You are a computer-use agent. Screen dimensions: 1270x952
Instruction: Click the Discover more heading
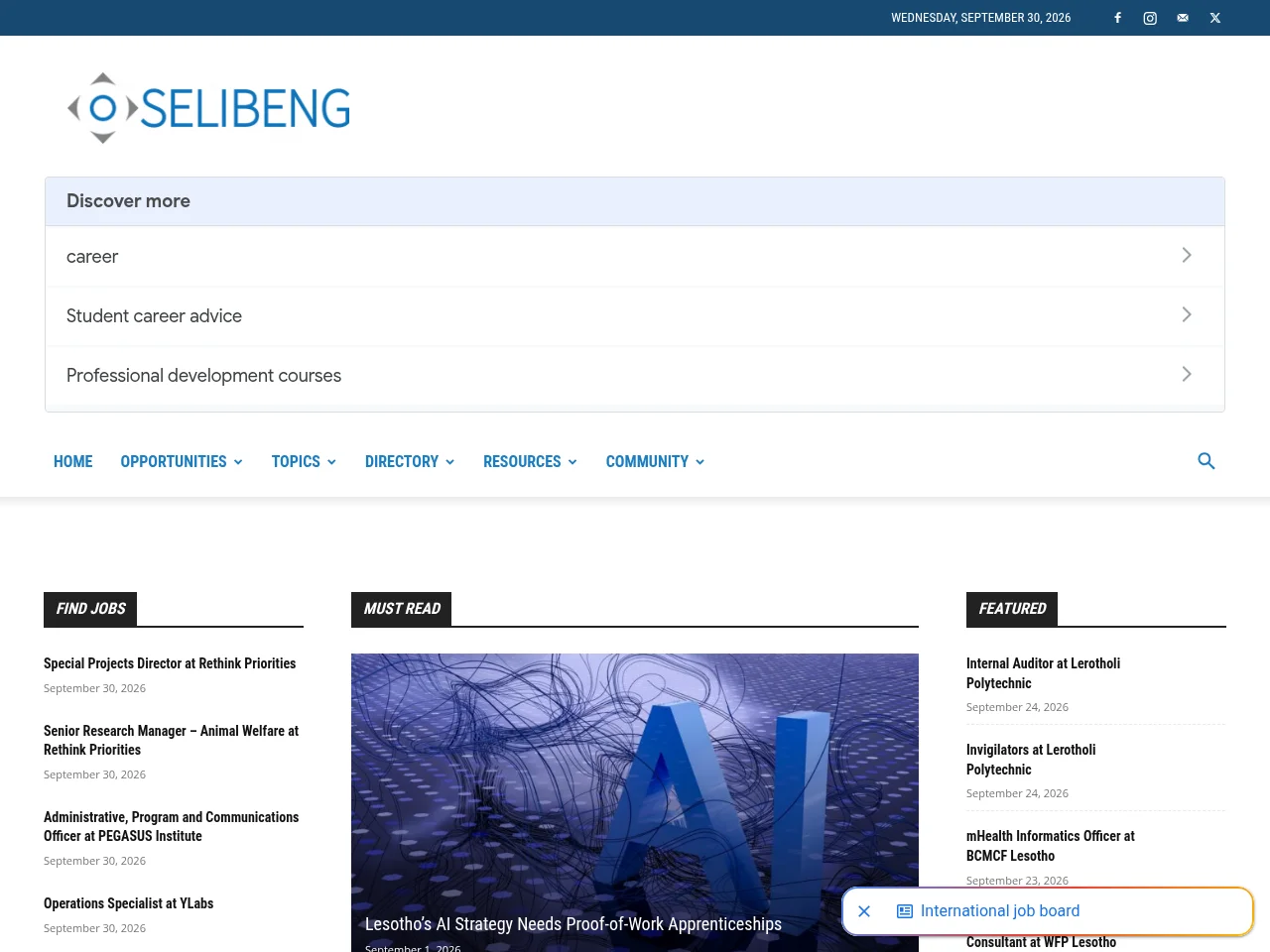(x=128, y=201)
